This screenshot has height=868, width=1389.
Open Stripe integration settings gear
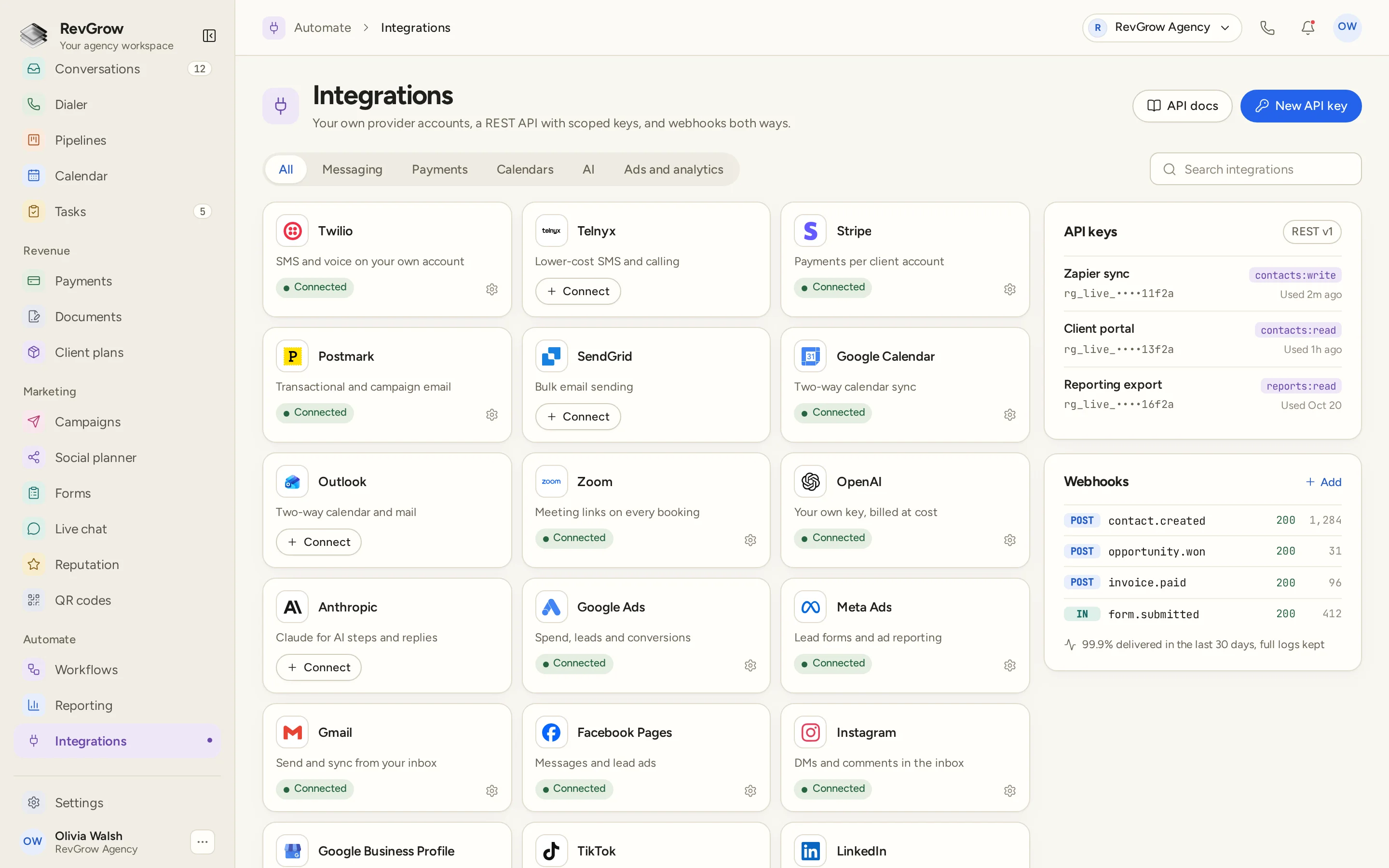1009,289
